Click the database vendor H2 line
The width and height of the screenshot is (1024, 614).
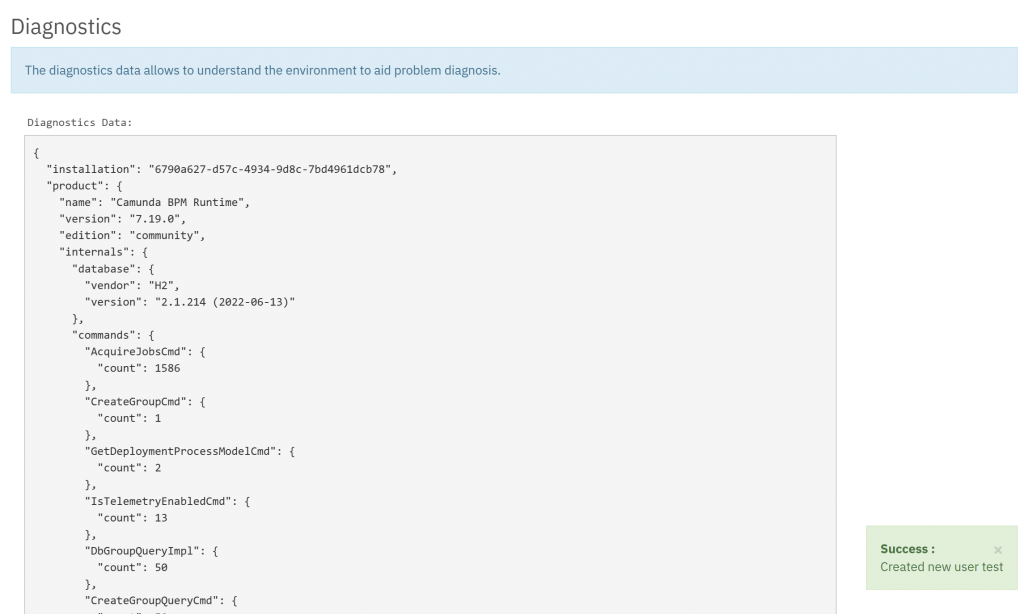click(132, 285)
